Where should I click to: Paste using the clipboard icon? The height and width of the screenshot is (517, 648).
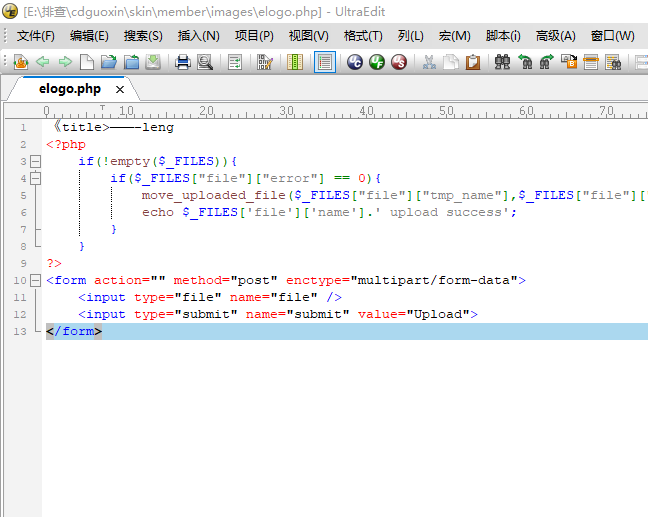[472, 62]
